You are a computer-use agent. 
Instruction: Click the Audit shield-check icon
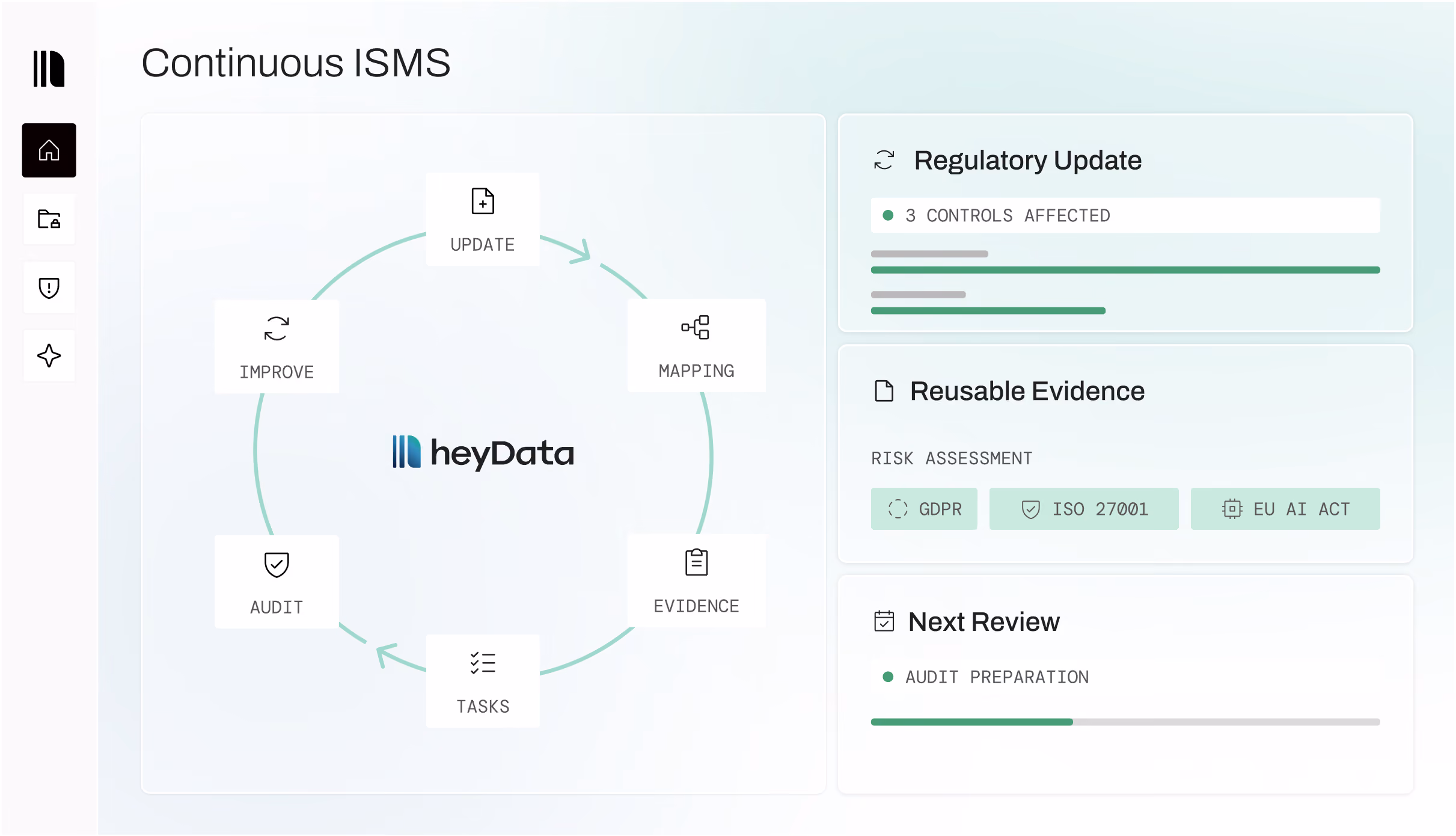click(x=277, y=564)
